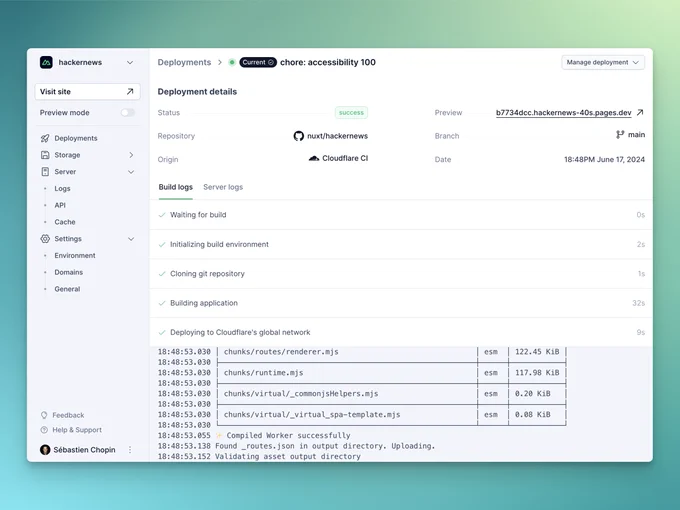Click the Validating asset output directory line
The width and height of the screenshot is (680, 510).
(288, 457)
